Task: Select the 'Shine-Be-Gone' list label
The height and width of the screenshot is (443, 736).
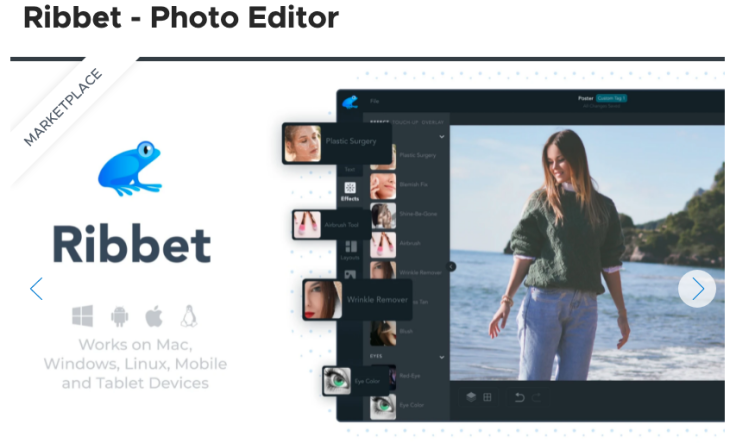Action: coord(418,214)
